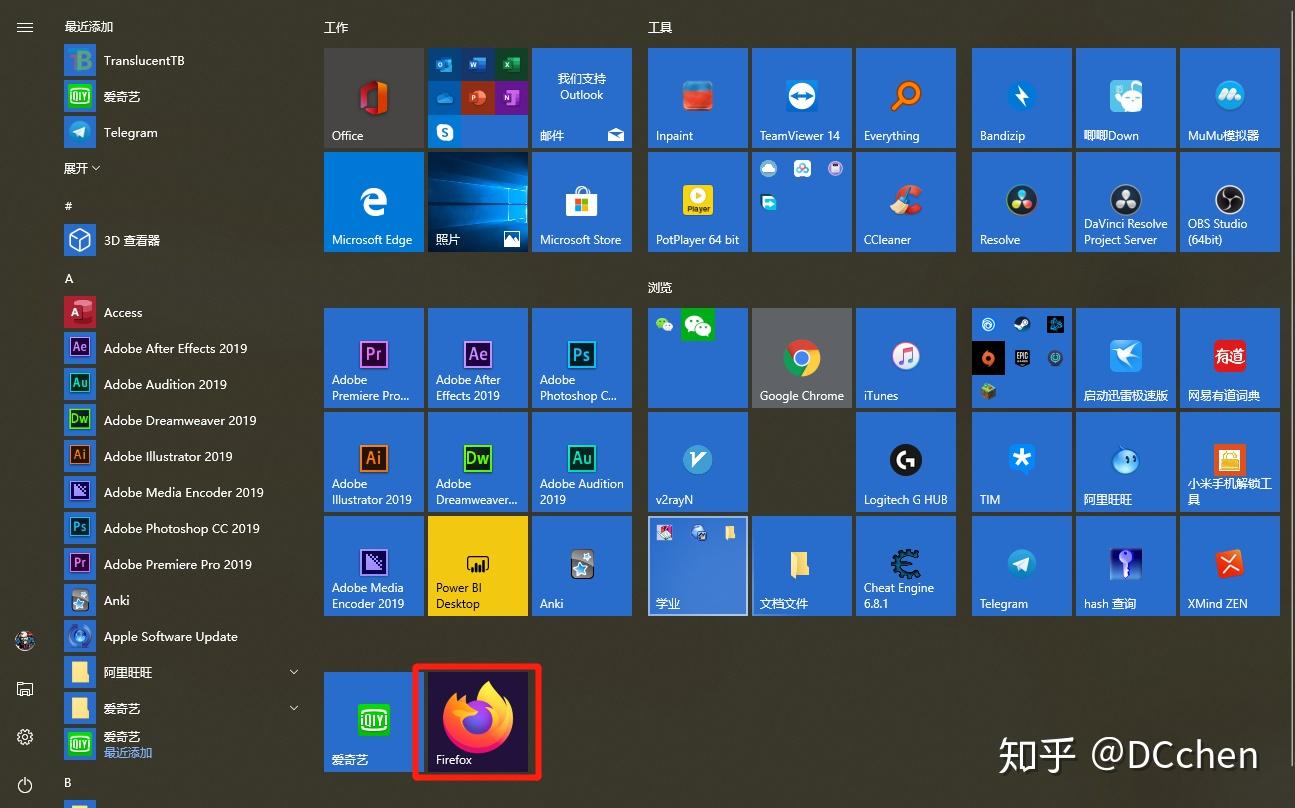Open Adobe Media Encoder 2019 list entry
Viewport: 1295px width, 808px height.
coord(183,492)
